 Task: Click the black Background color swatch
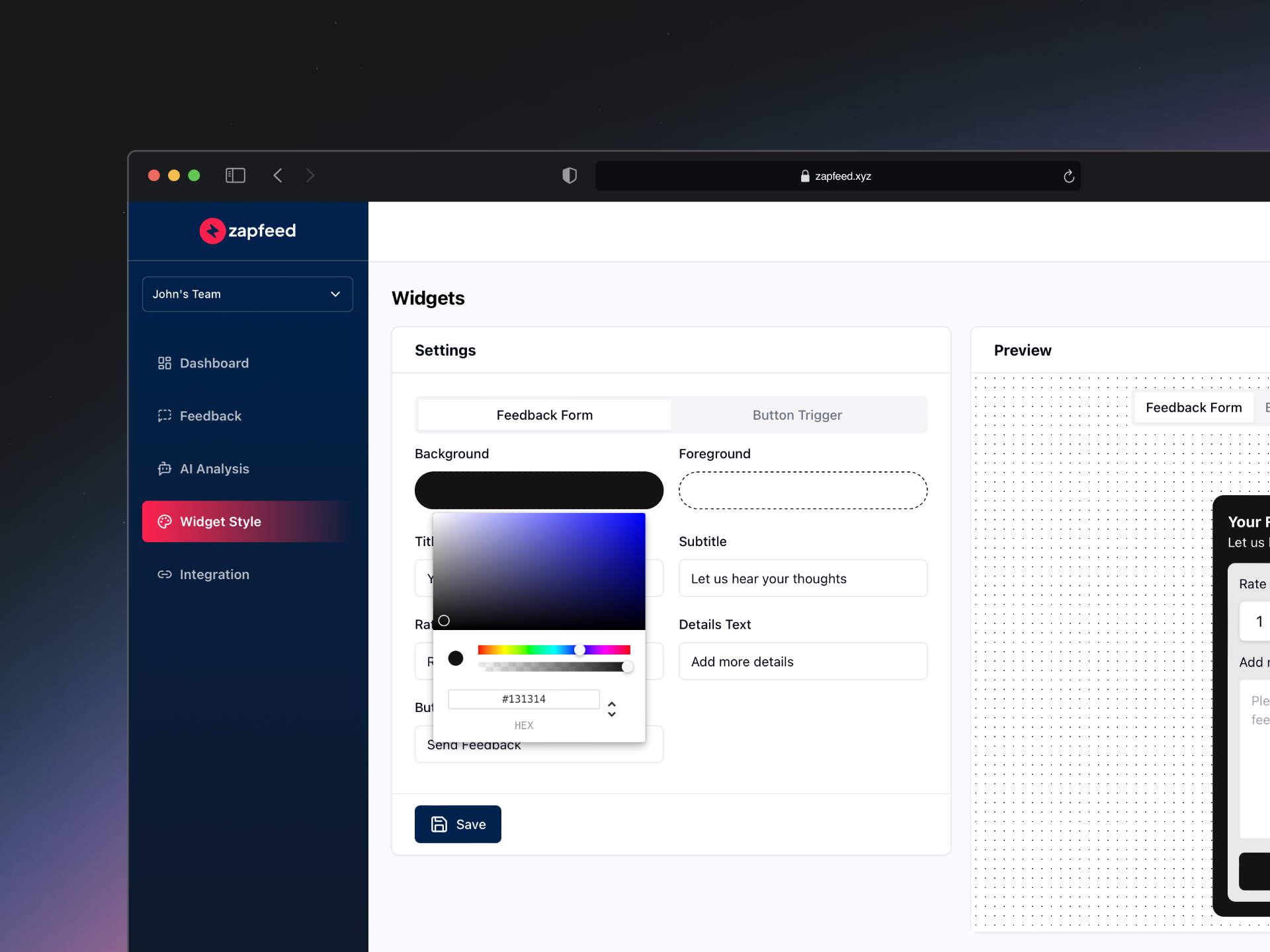538,490
